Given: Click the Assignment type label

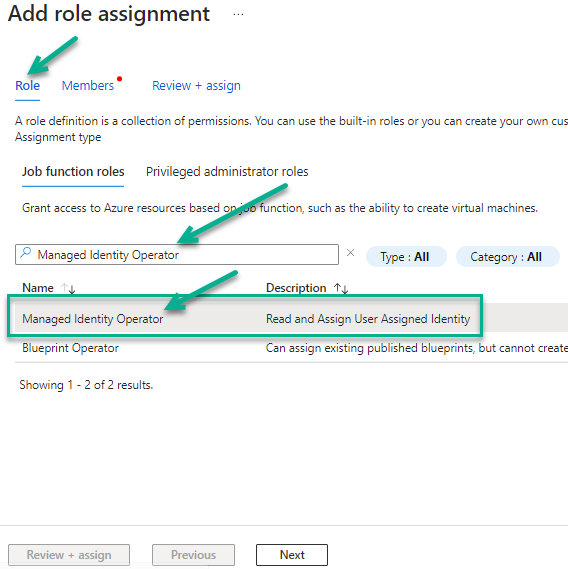Looking at the screenshot, I should coord(58,137).
